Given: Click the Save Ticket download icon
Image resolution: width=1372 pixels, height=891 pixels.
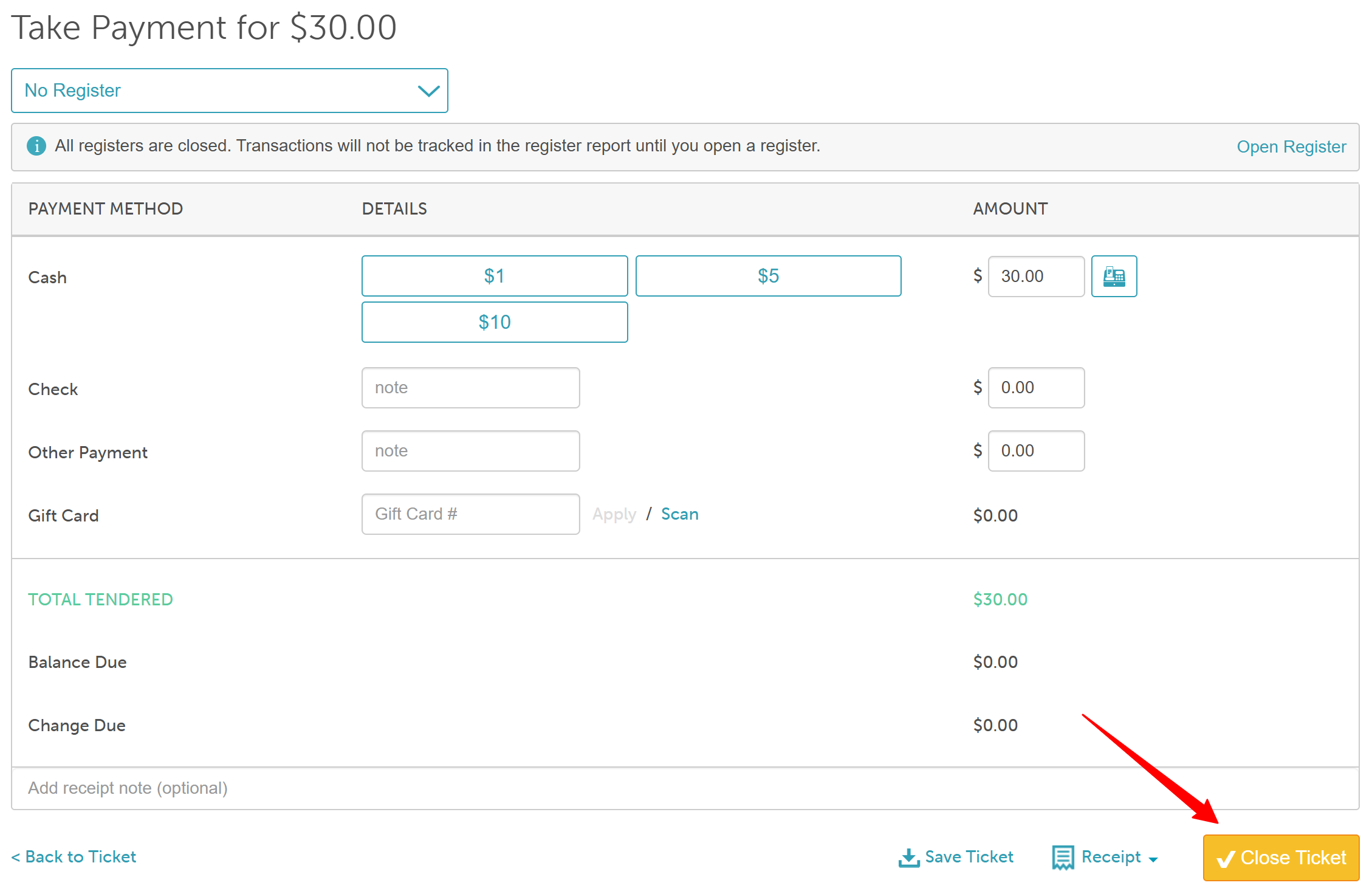Looking at the screenshot, I should (908, 858).
